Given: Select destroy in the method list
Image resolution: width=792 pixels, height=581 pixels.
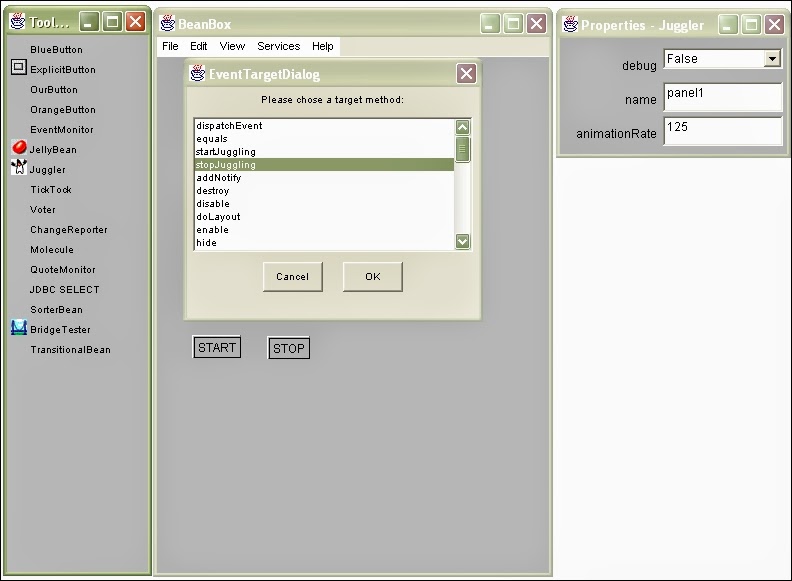Looking at the screenshot, I should pyautogui.click(x=324, y=191).
